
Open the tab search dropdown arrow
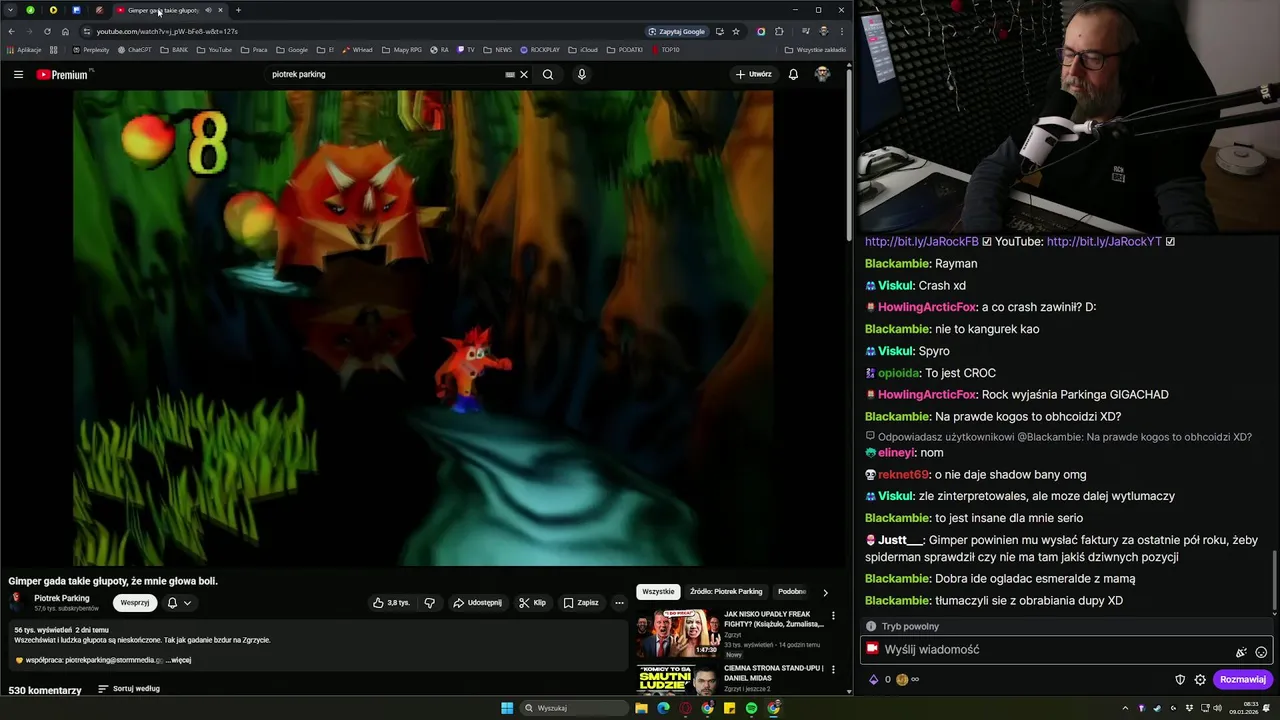(10, 10)
